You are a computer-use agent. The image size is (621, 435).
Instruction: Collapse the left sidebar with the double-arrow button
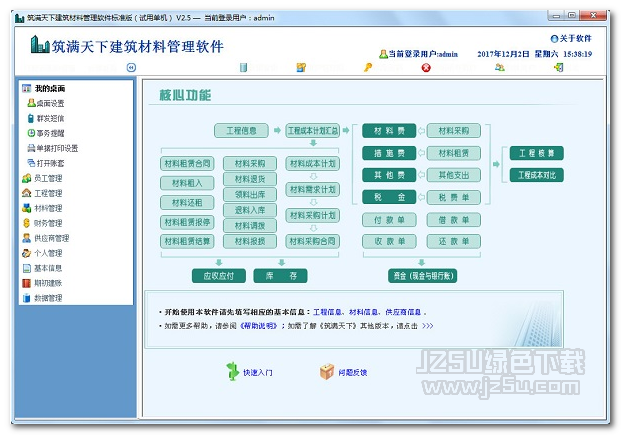(x=131, y=68)
